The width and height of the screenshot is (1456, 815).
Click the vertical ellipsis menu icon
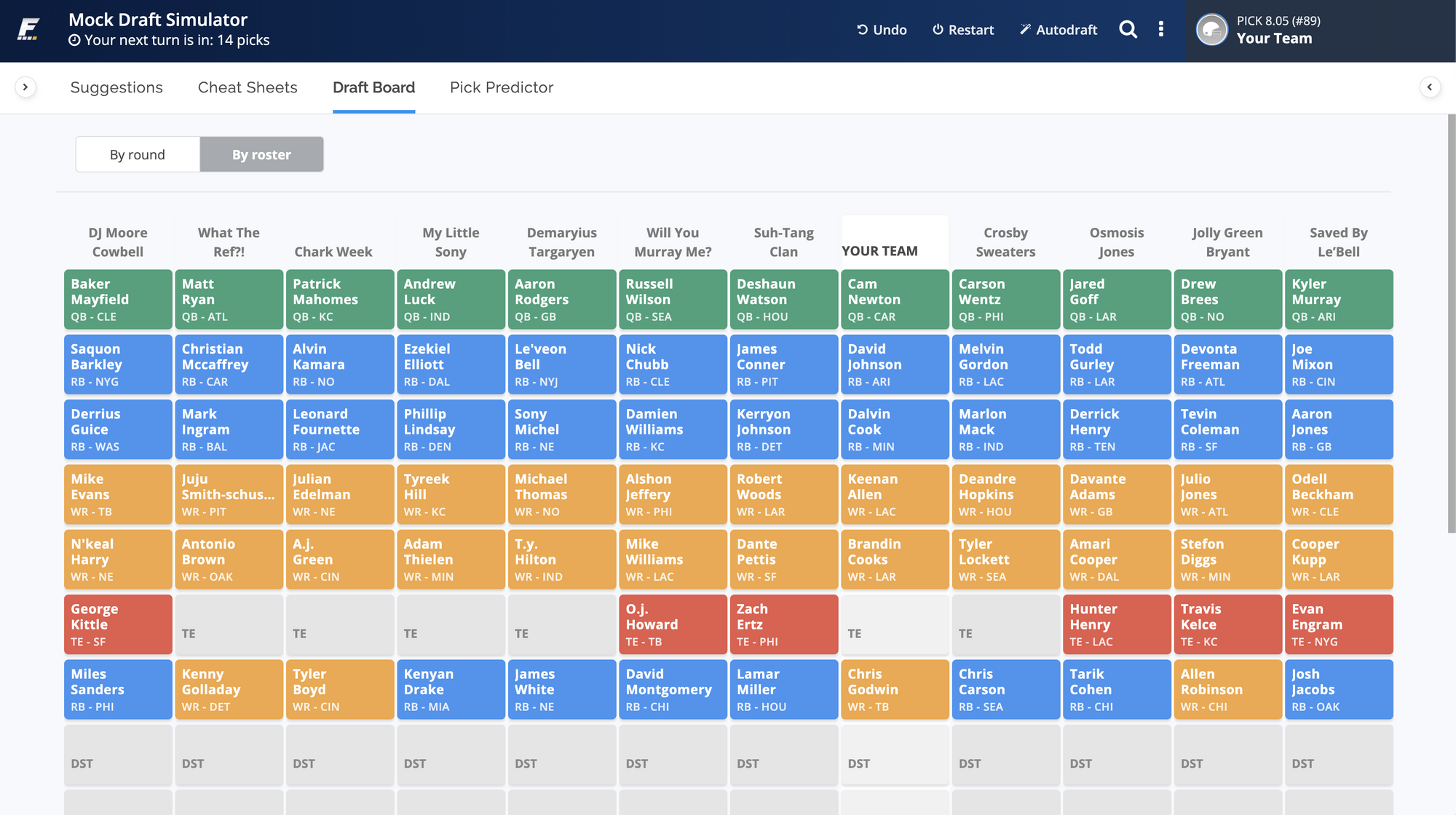(1161, 29)
